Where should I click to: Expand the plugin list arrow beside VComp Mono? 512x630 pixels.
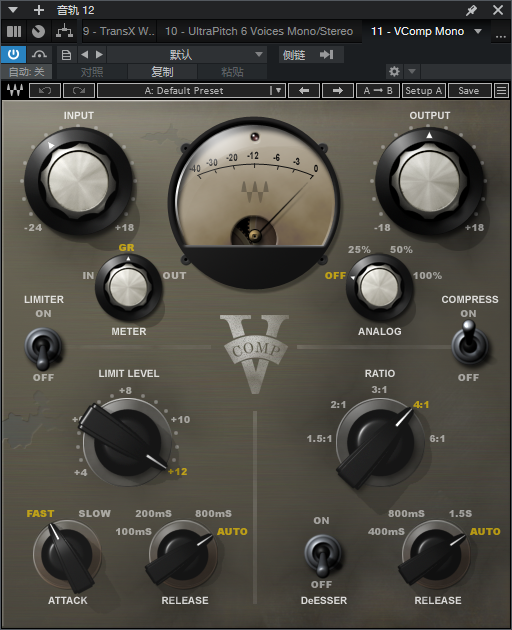[x=478, y=31]
